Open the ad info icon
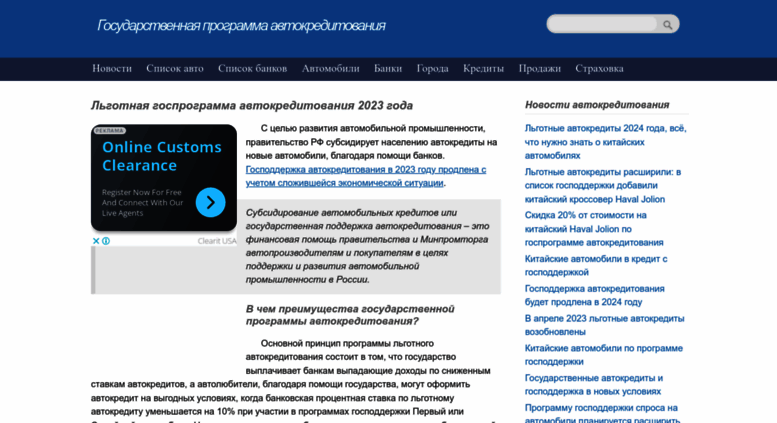Screen dimensions: 777x423 (x=106, y=241)
